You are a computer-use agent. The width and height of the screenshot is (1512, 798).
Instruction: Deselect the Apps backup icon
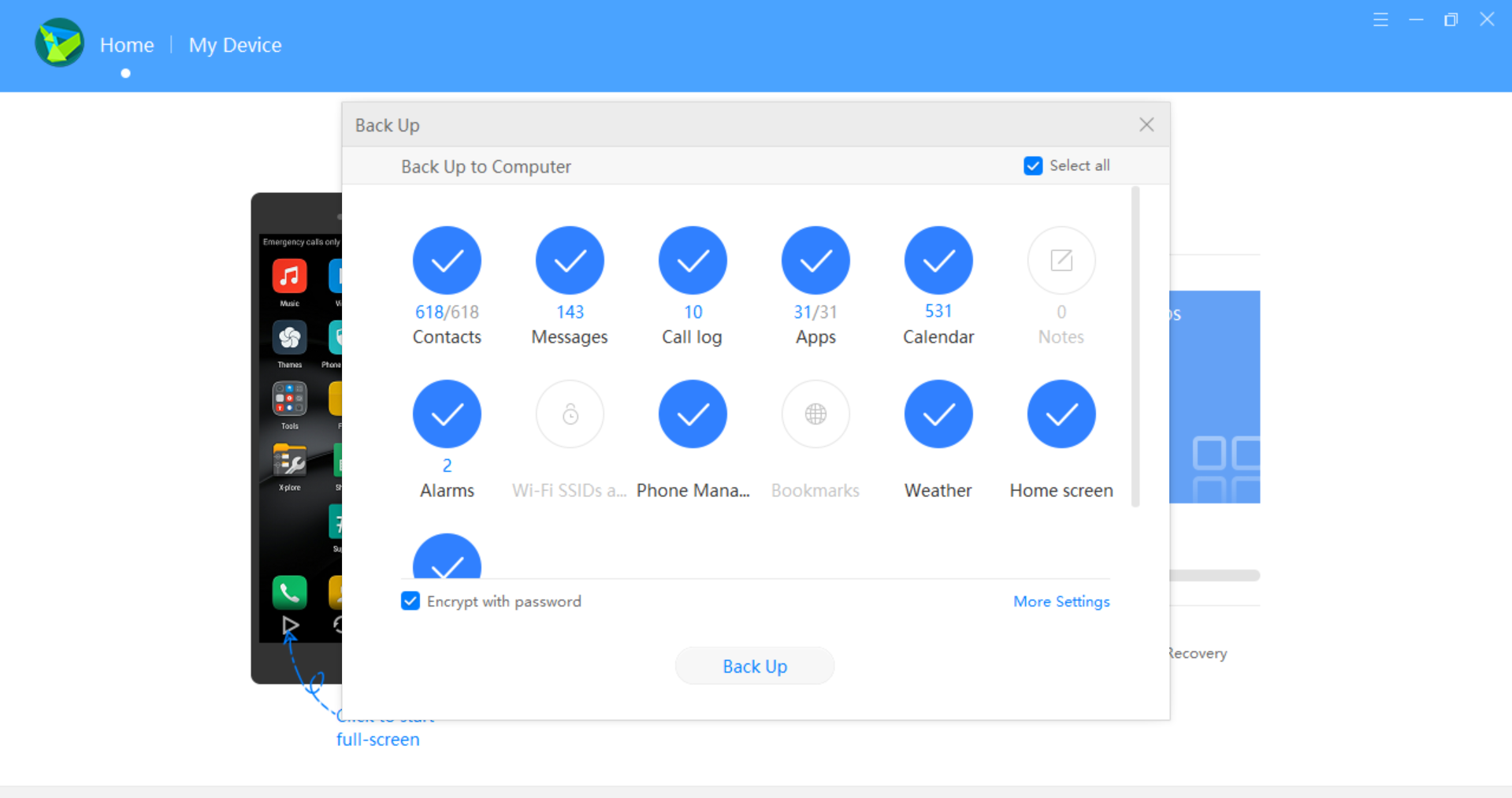(815, 260)
